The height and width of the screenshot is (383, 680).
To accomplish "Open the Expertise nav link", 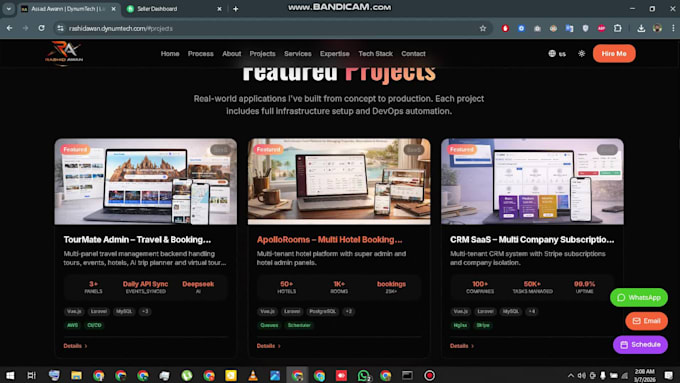I will [x=334, y=54].
